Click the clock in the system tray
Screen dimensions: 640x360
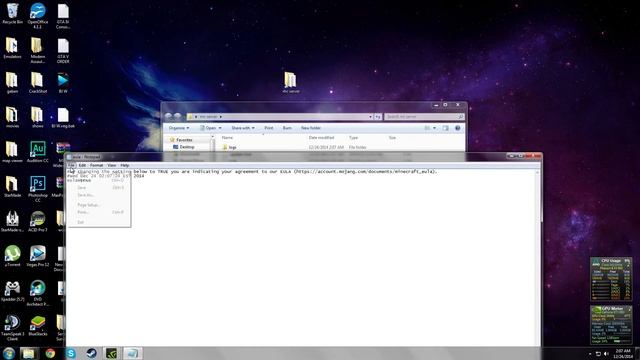coord(623,353)
